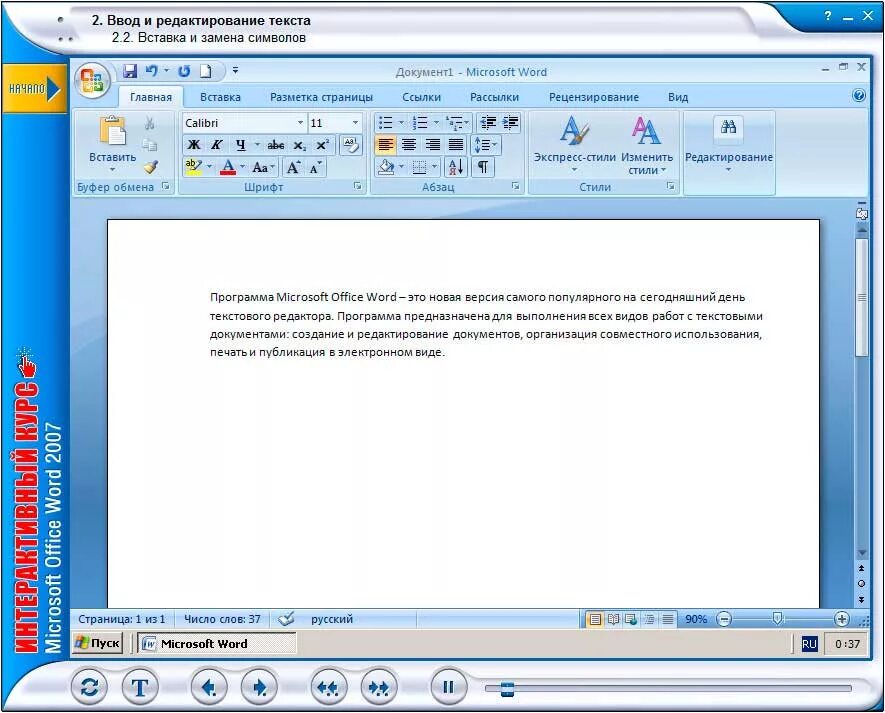885x713 pixels.
Task: Open line spacing dropdown
Action: 486,145
